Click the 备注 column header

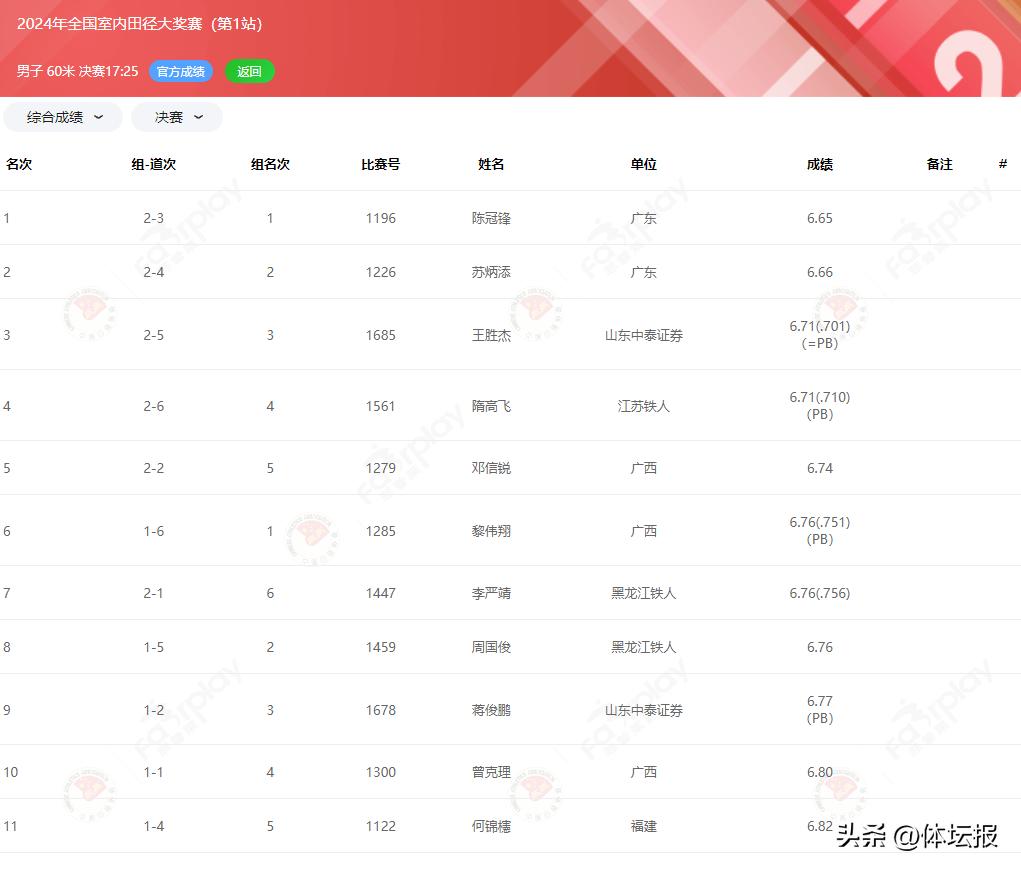point(939,164)
